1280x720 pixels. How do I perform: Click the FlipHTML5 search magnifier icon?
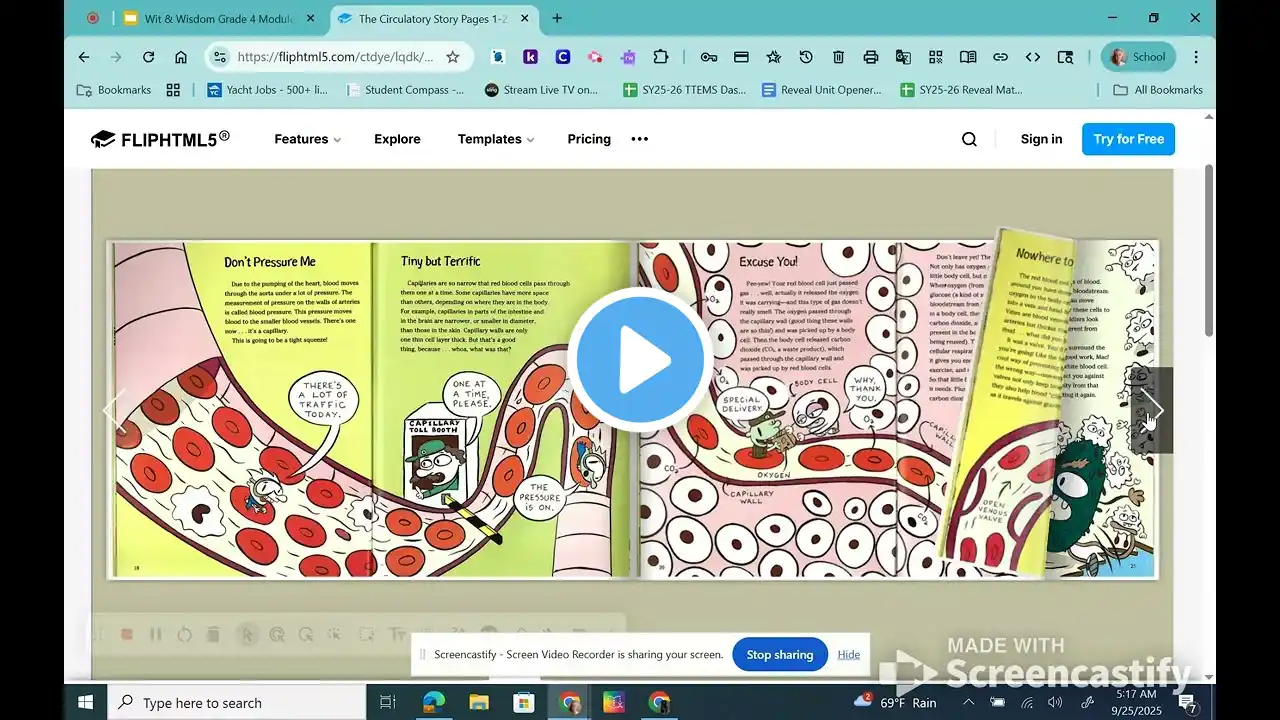coord(969,139)
